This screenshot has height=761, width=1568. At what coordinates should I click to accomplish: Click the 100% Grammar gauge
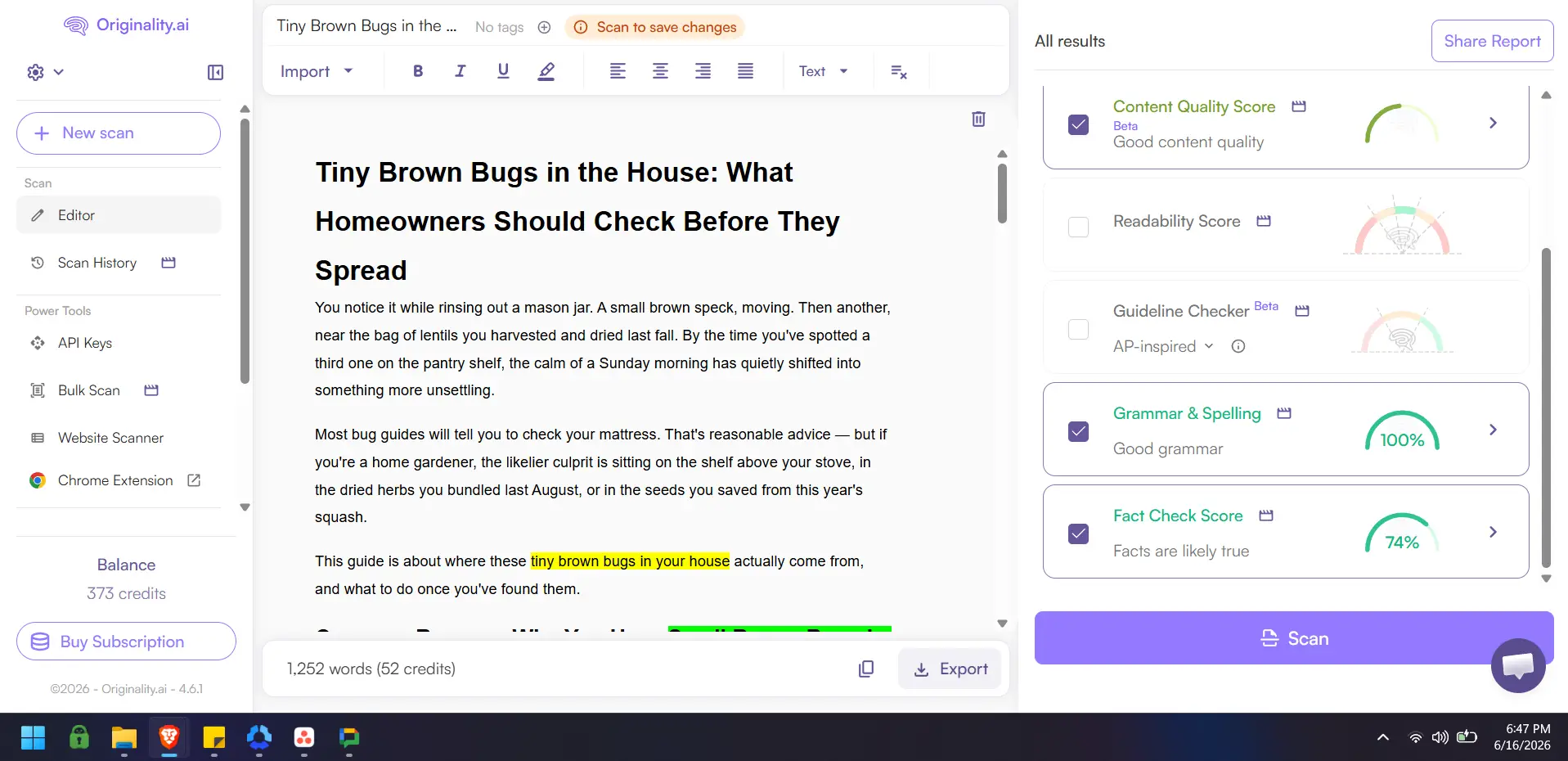coord(1402,431)
